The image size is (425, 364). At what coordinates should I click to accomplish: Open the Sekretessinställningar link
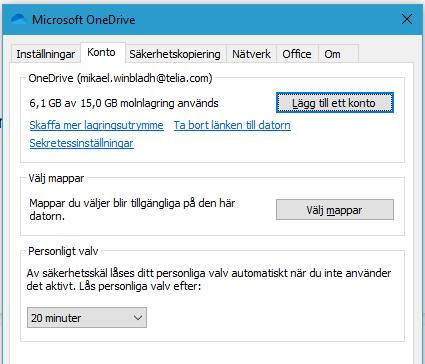point(82,143)
